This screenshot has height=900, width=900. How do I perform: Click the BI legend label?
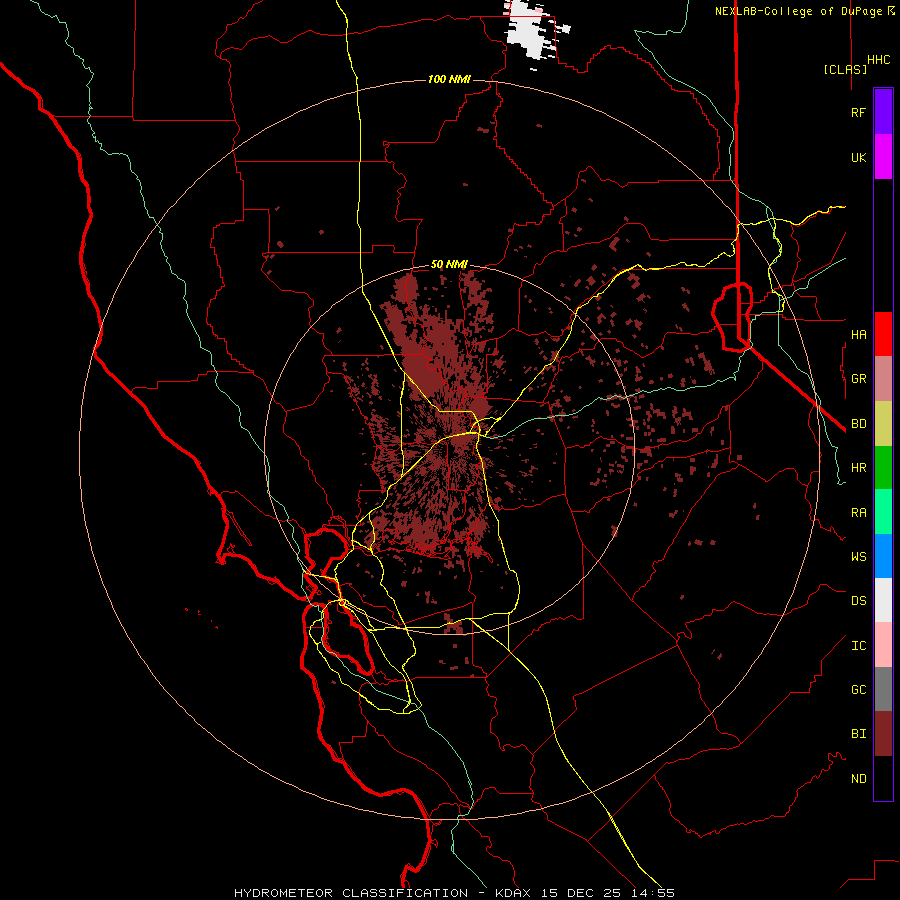tap(858, 734)
